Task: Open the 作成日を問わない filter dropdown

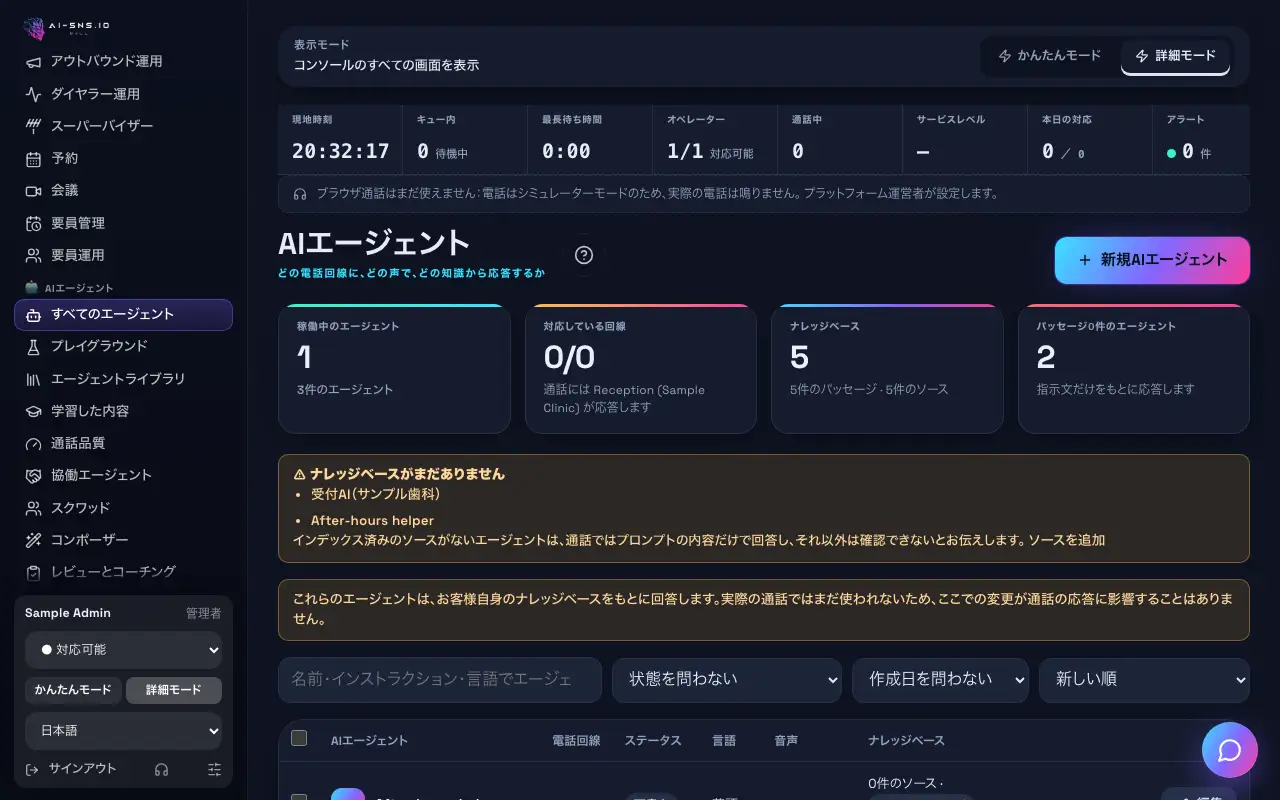Action: pyautogui.click(x=940, y=680)
